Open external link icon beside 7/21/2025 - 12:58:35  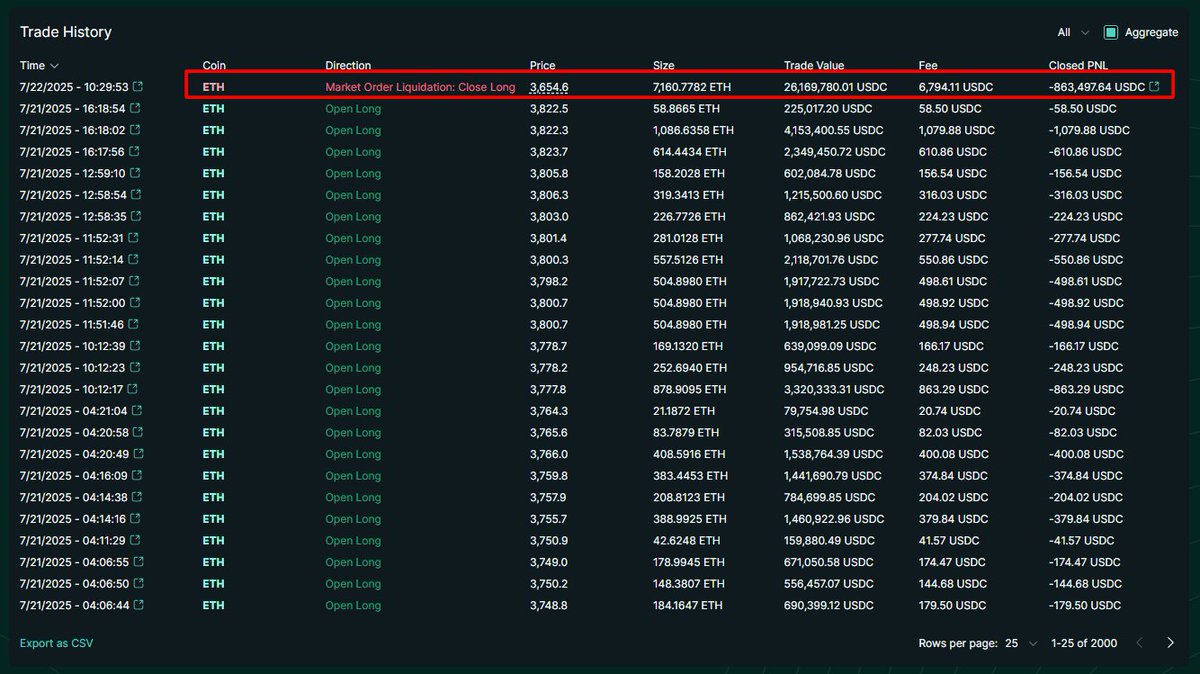pos(135,216)
